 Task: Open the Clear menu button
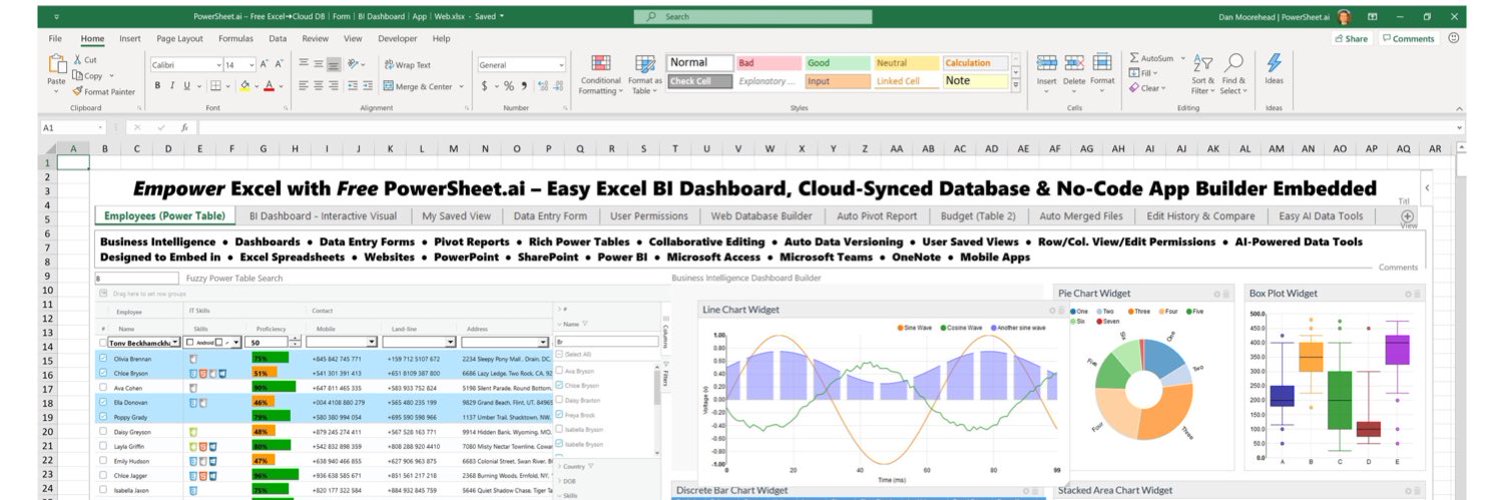(1147, 88)
